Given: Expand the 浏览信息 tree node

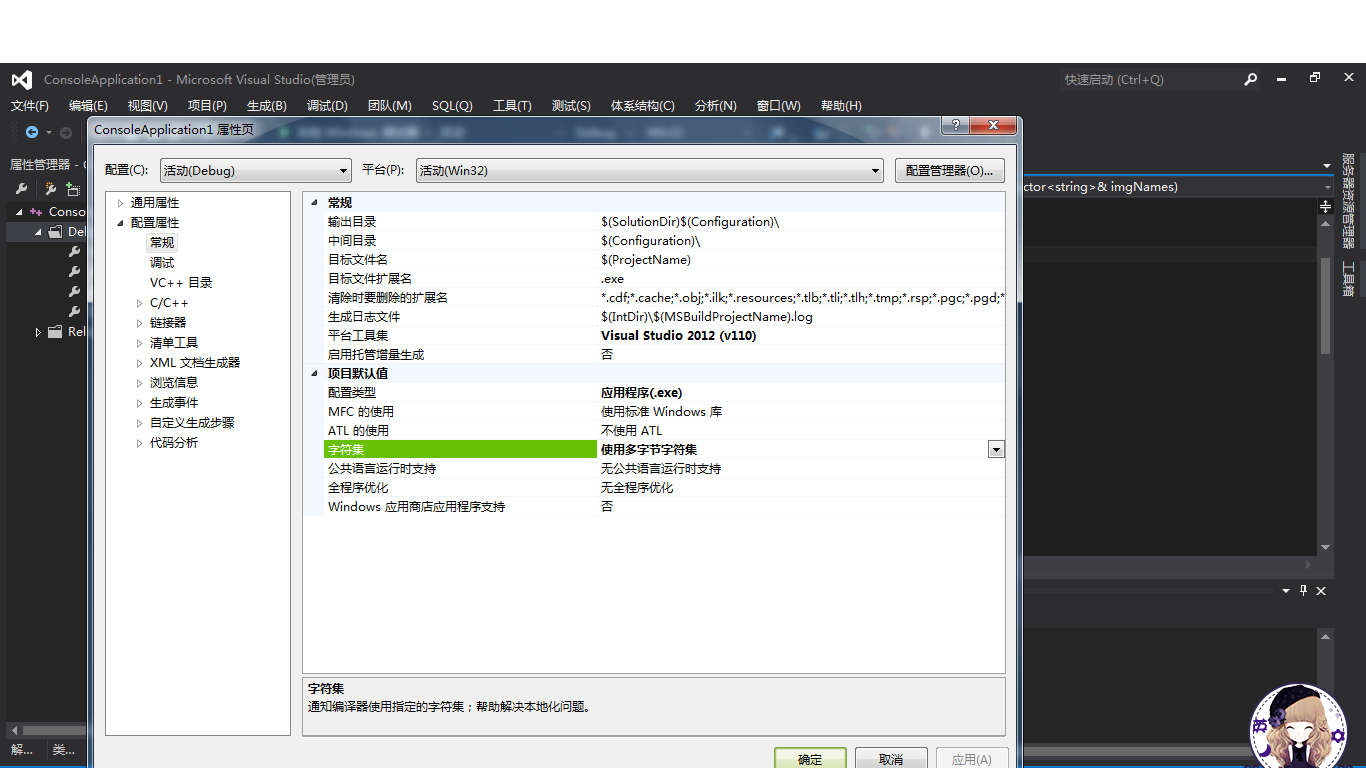Looking at the screenshot, I should pos(140,383).
